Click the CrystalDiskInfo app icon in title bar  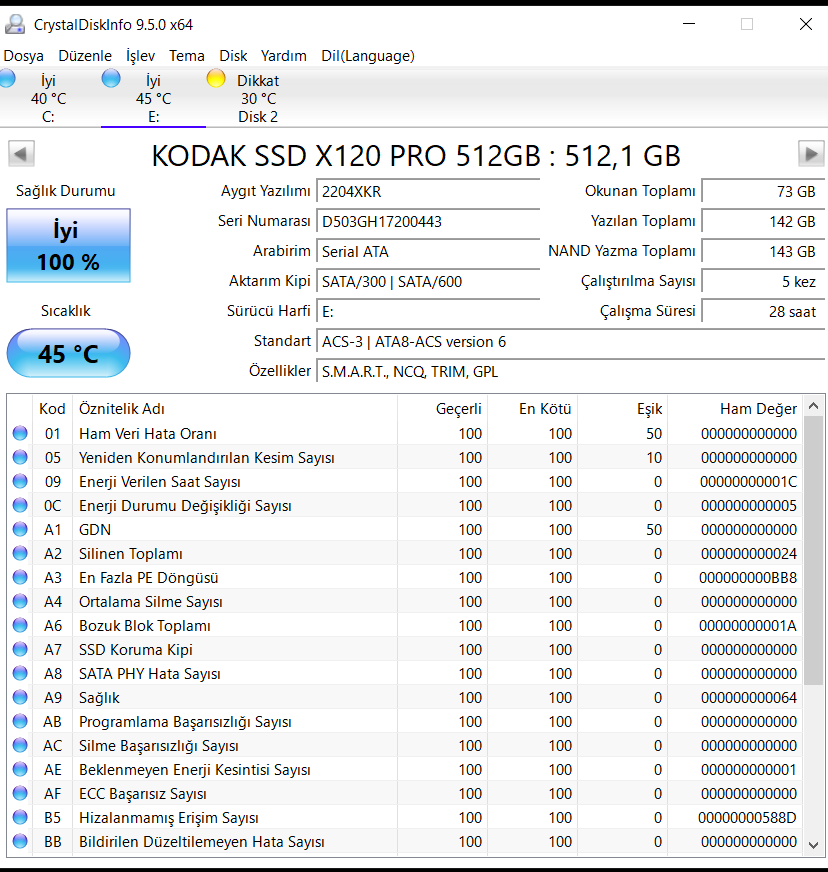click(15, 24)
